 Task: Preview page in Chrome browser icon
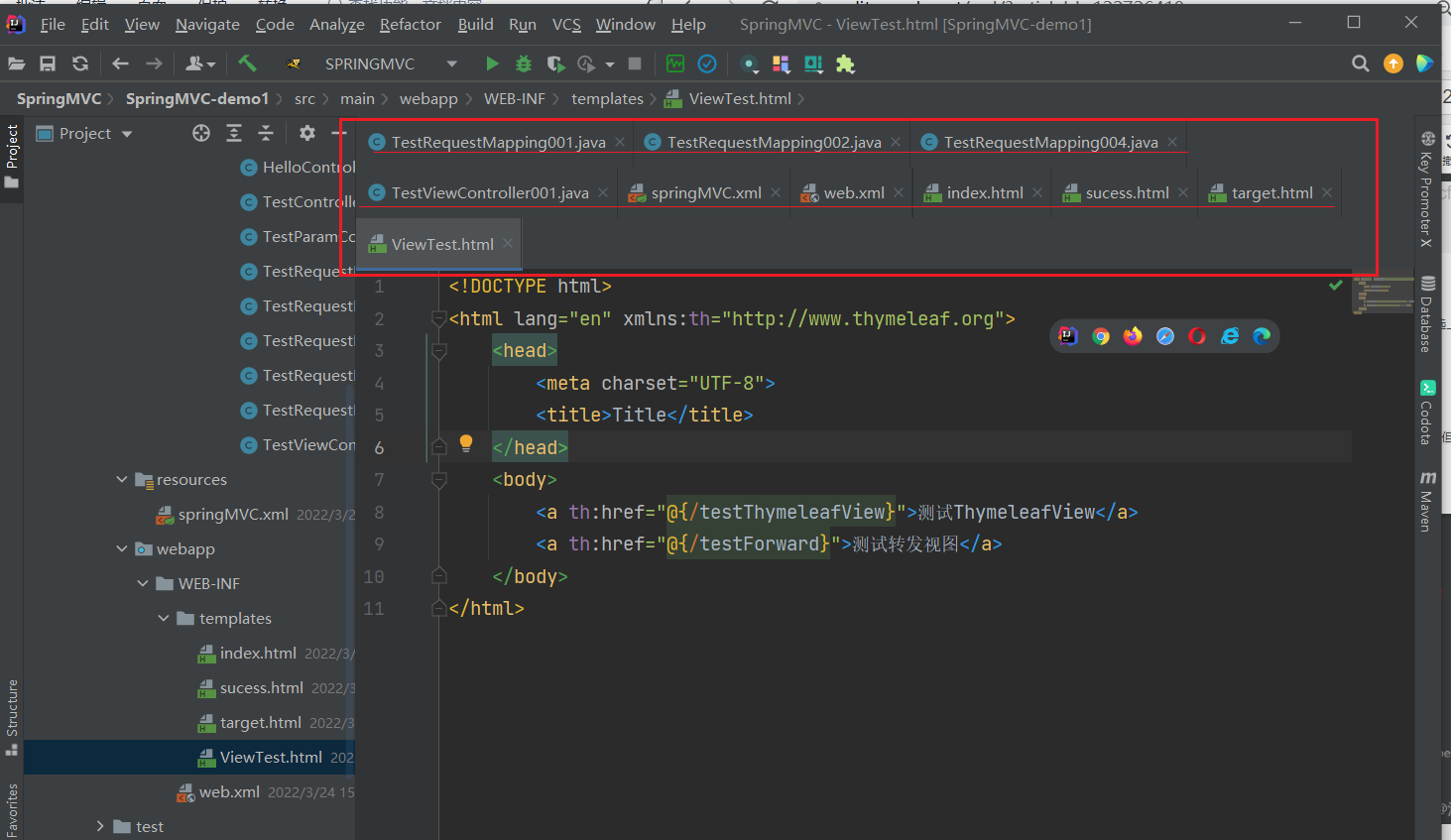(1101, 336)
